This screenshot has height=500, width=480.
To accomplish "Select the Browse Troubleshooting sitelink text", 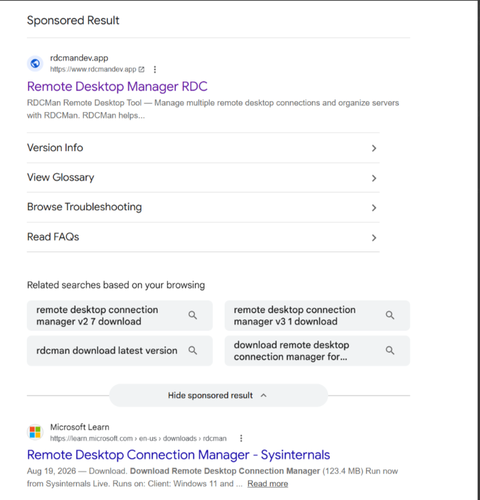I will pyautogui.click(x=84, y=207).
